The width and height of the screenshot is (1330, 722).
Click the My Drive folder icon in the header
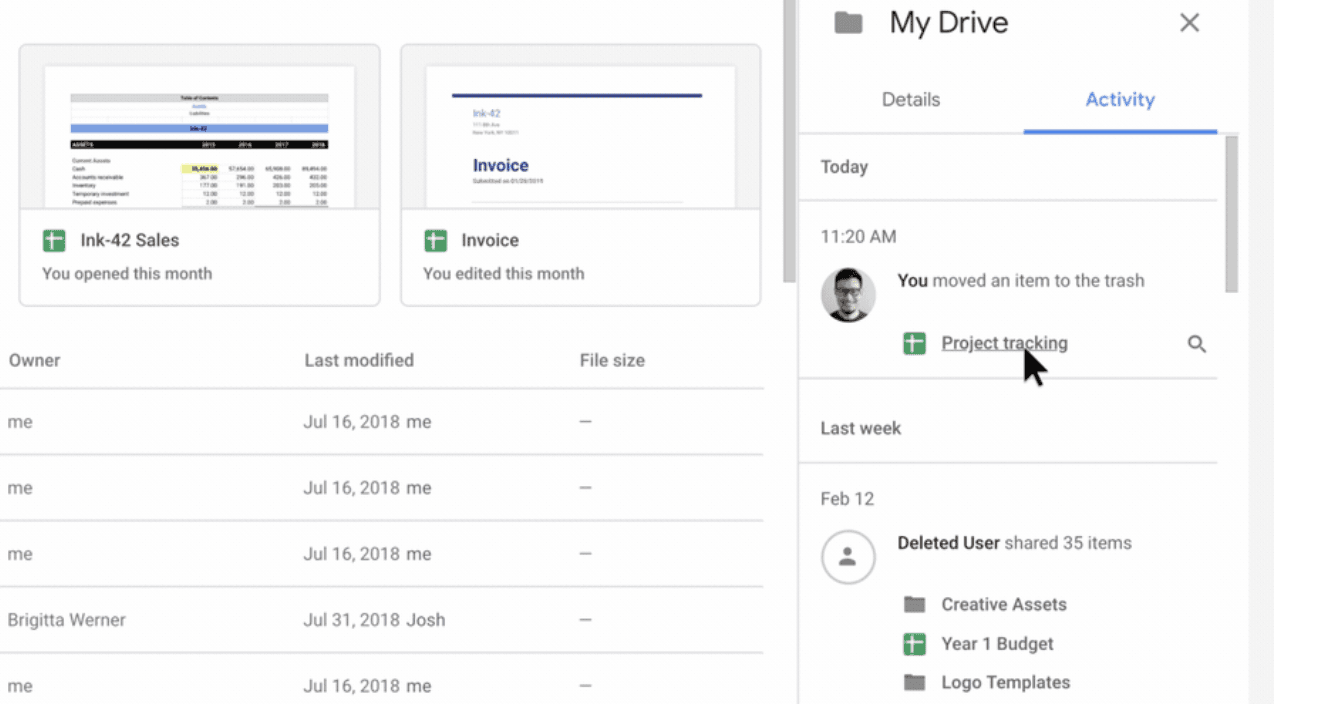tap(845, 22)
